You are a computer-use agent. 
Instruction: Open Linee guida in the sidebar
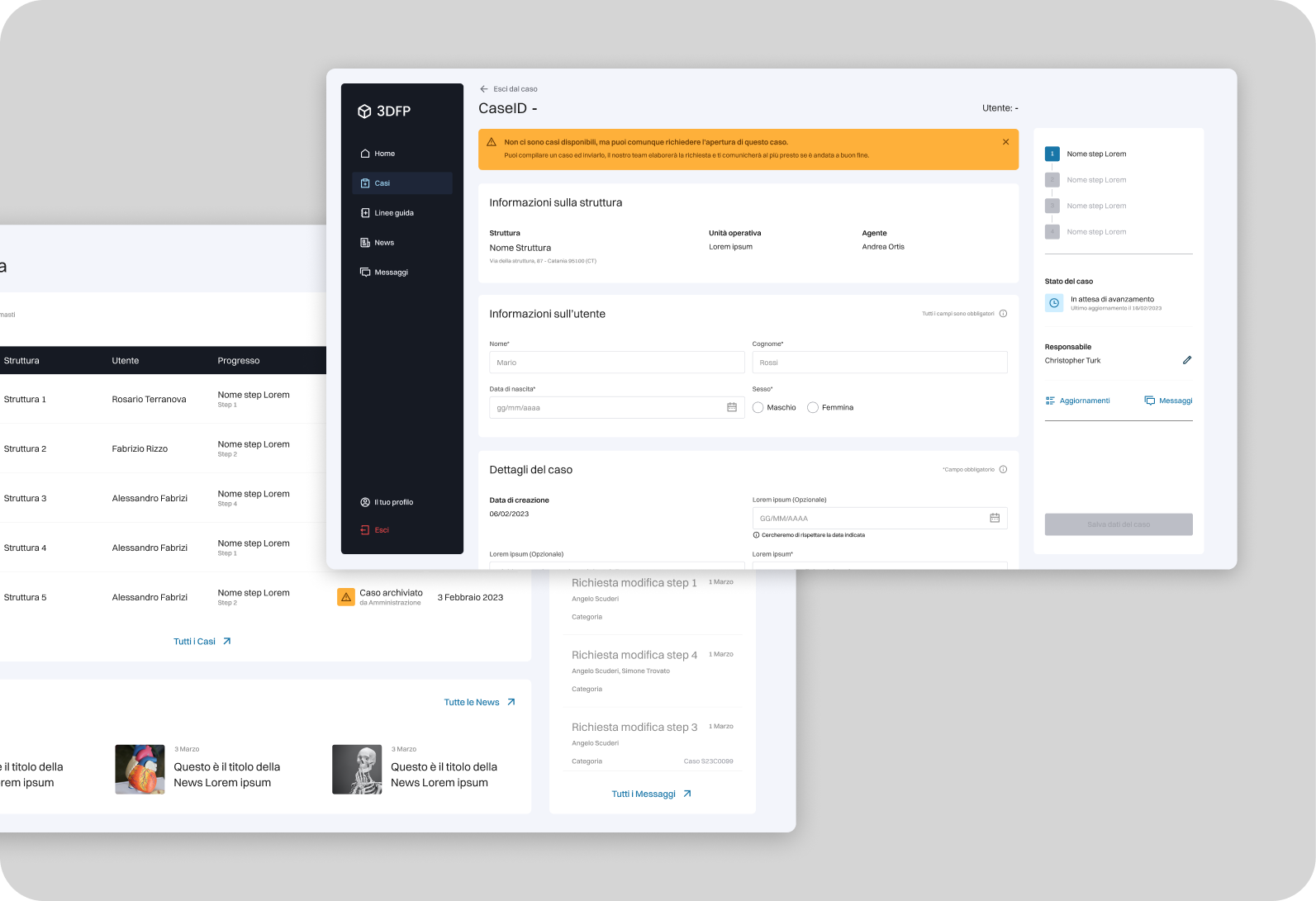402,213
